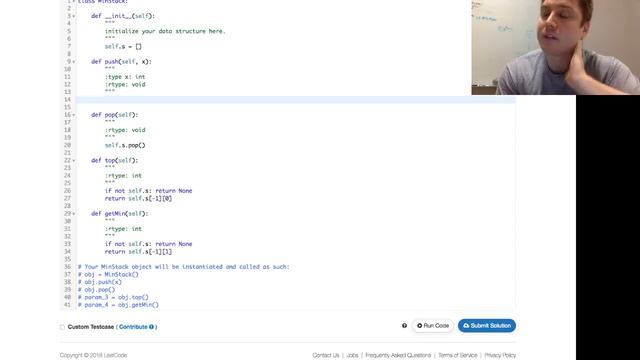This screenshot has height=360, width=640.
Task: Open Frequently Asked Questions link
Action: coord(398,356)
